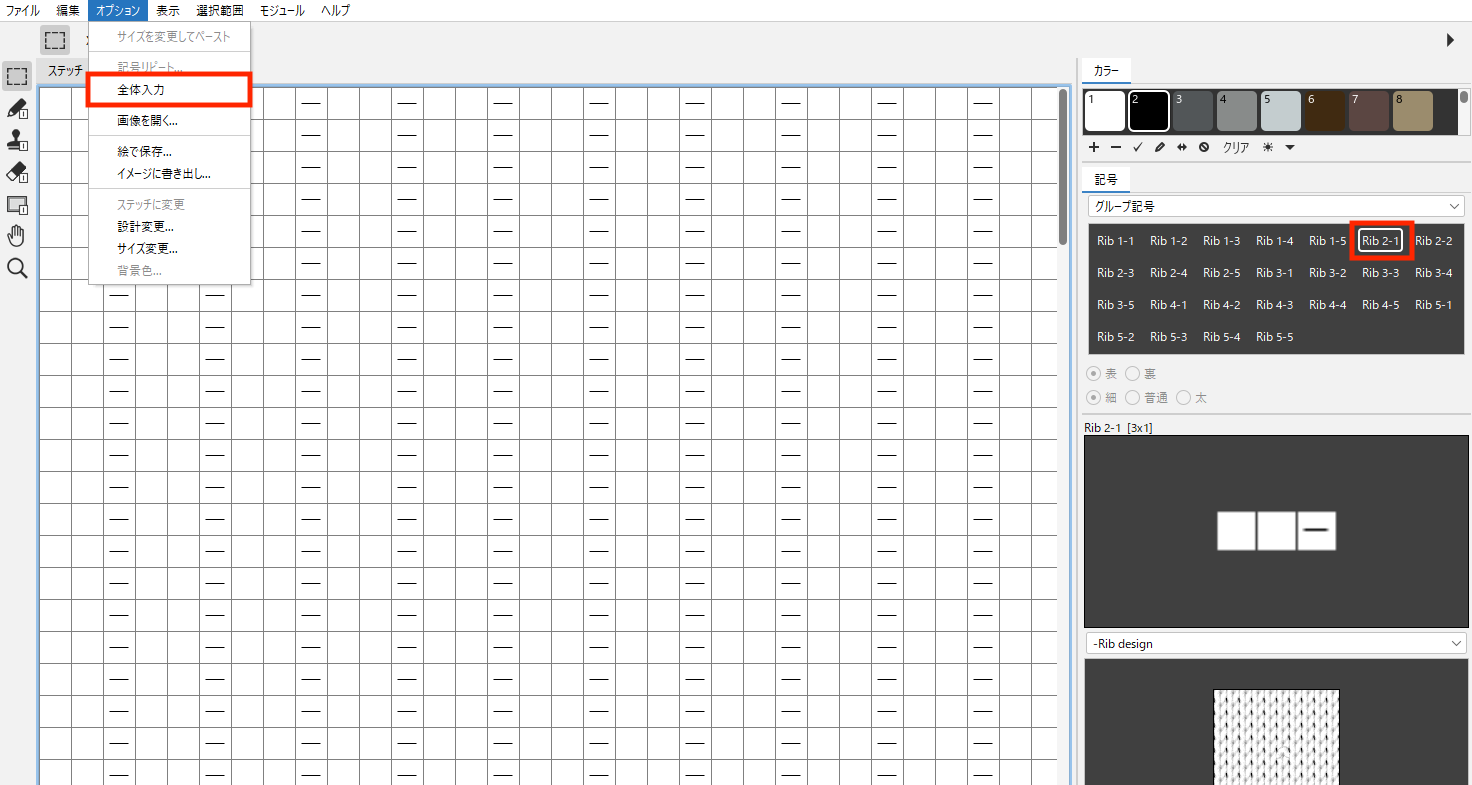Select dark brown color swatch 6
The height and width of the screenshot is (785, 1472).
coord(1325,111)
